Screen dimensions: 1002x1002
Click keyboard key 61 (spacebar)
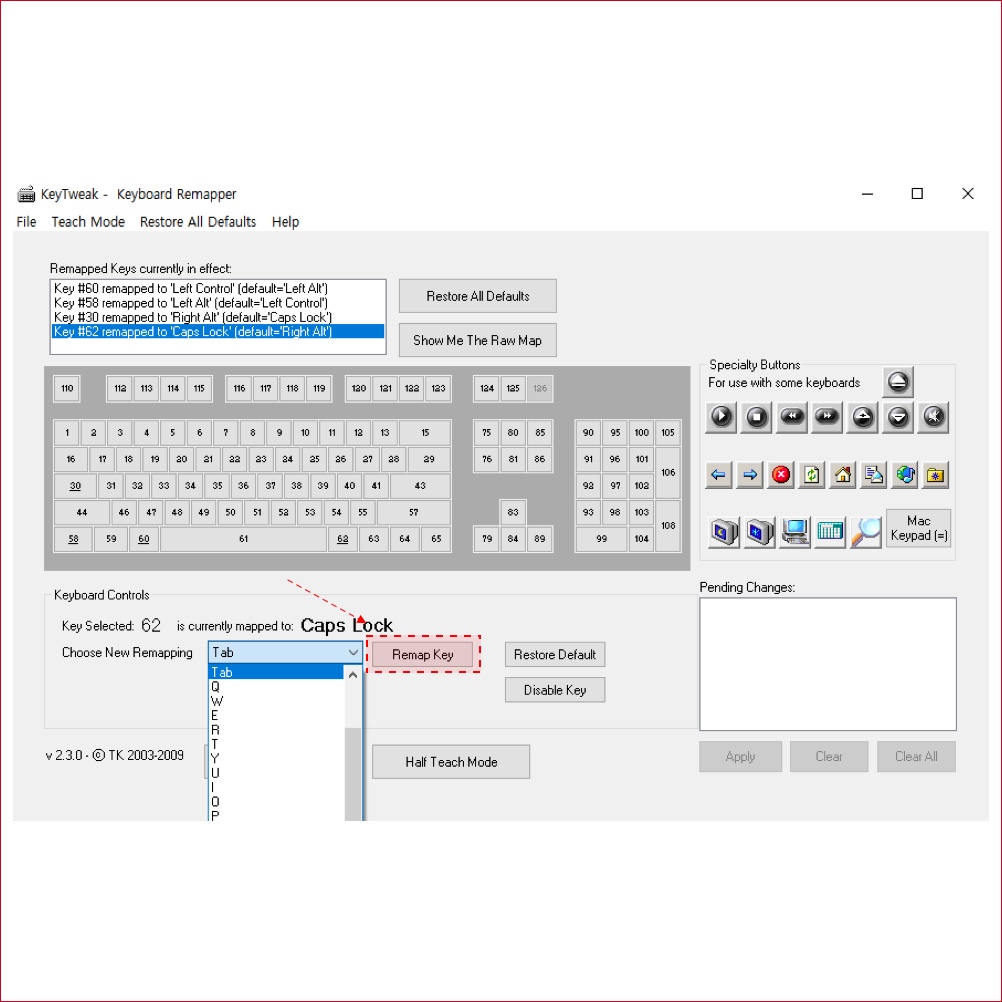(x=243, y=539)
